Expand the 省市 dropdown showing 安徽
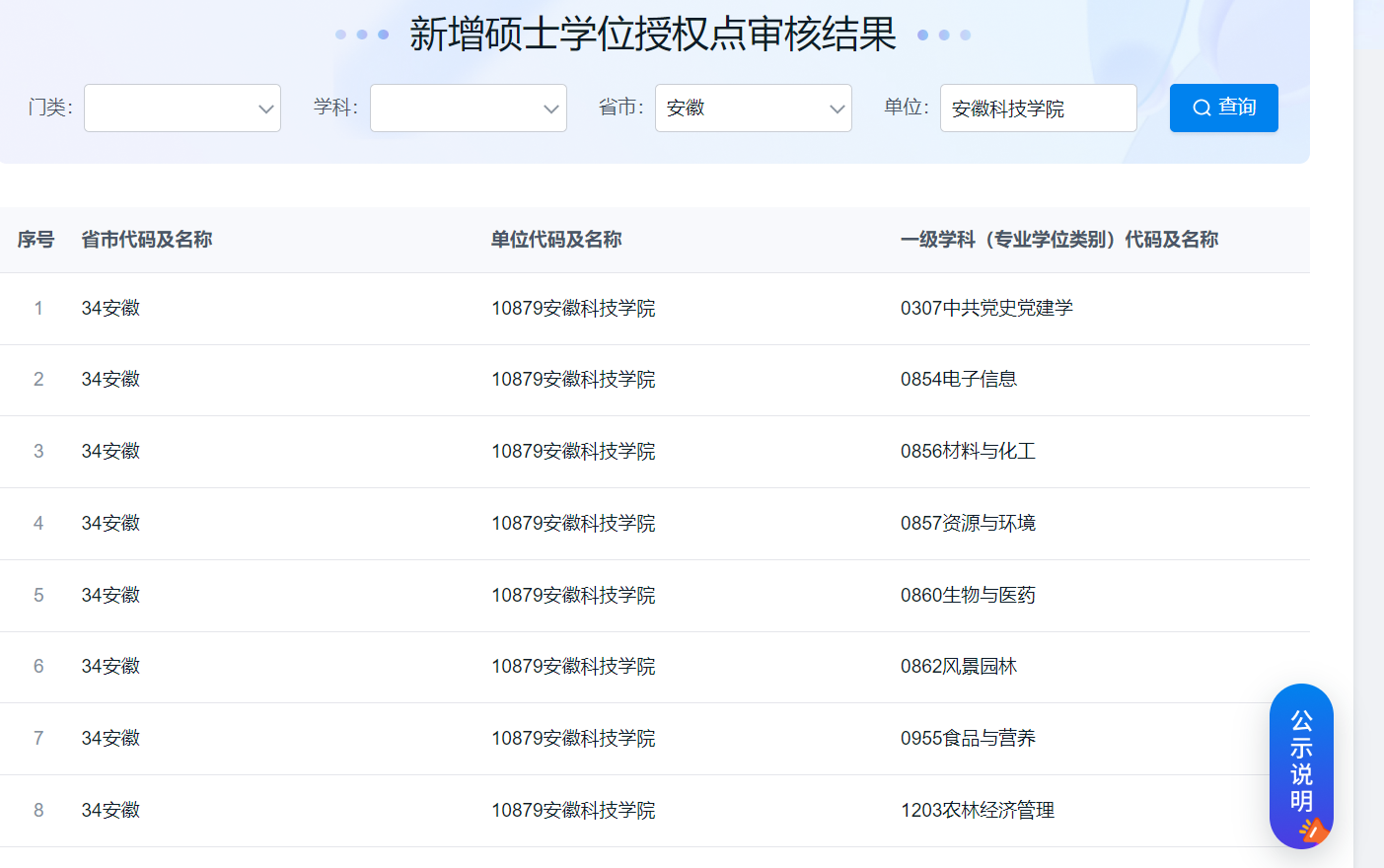Image resolution: width=1384 pixels, height=868 pixels. [x=754, y=108]
